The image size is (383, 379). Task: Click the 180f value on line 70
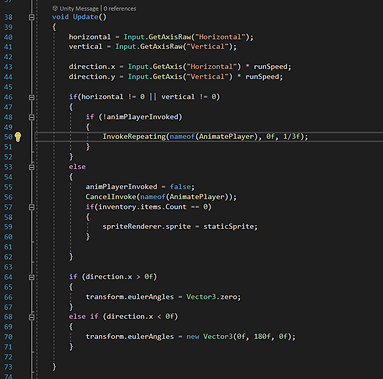(x=262, y=337)
